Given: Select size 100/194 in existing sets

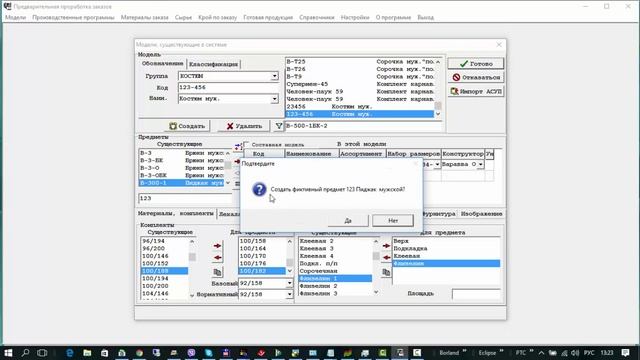Looking at the screenshot, I should [164, 278].
